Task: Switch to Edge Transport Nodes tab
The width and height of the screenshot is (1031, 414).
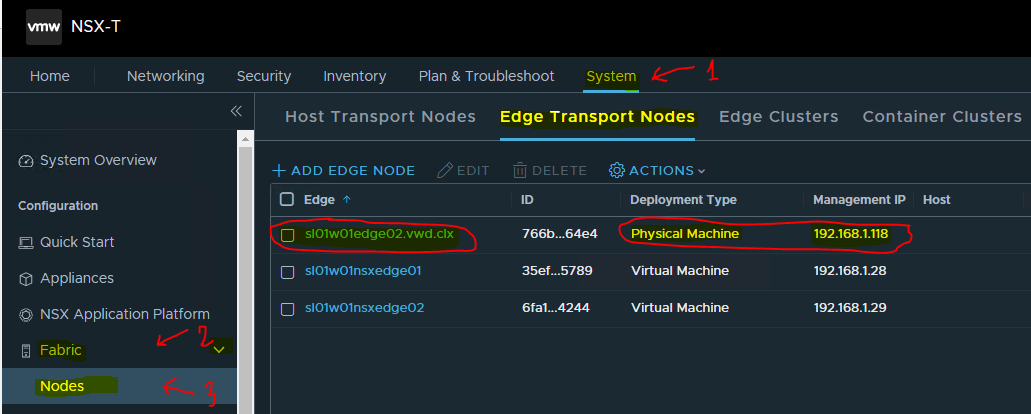Action: pos(597,117)
